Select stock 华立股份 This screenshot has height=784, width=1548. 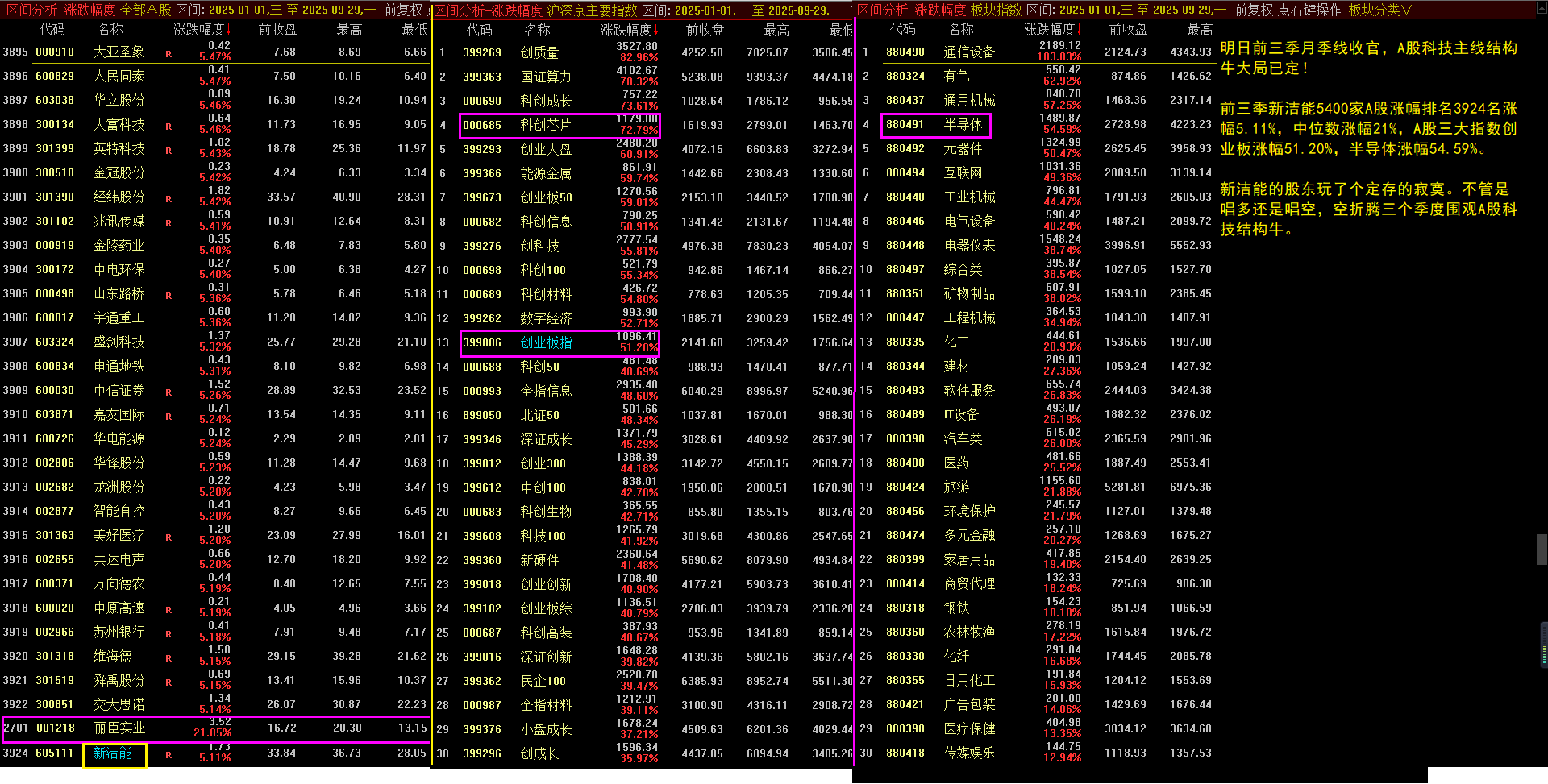pyautogui.click(x=119, y=100)
